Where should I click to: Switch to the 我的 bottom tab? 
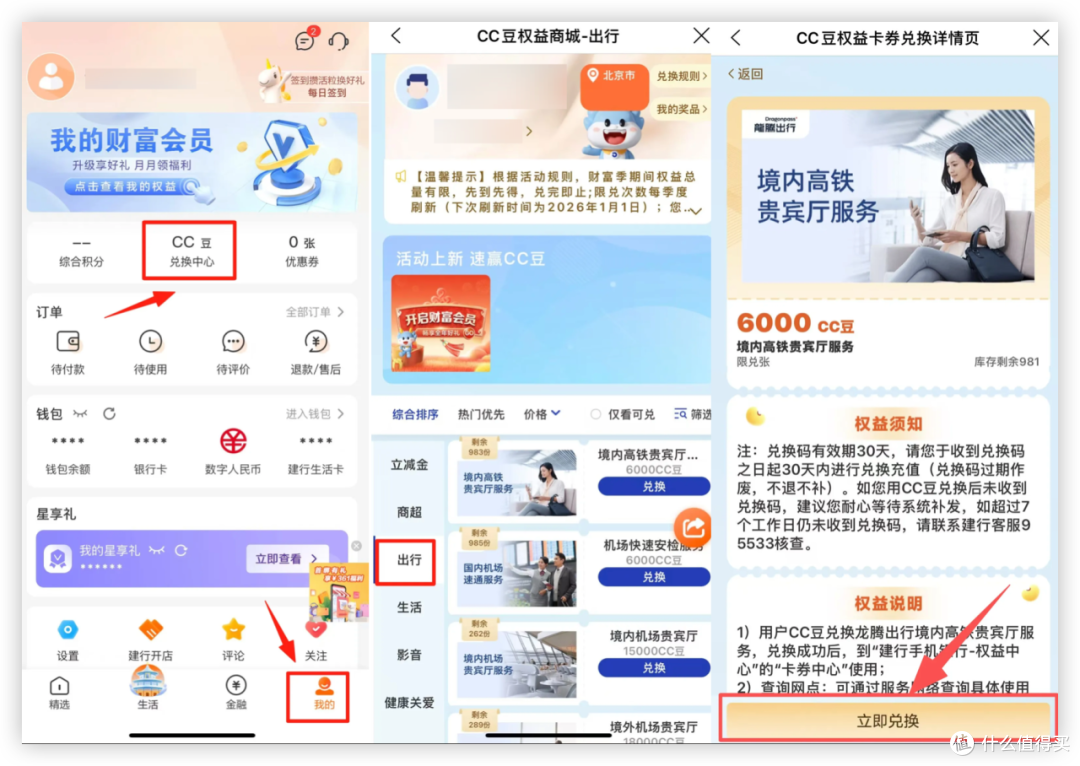pyautogui.click(x=324, y=693)
